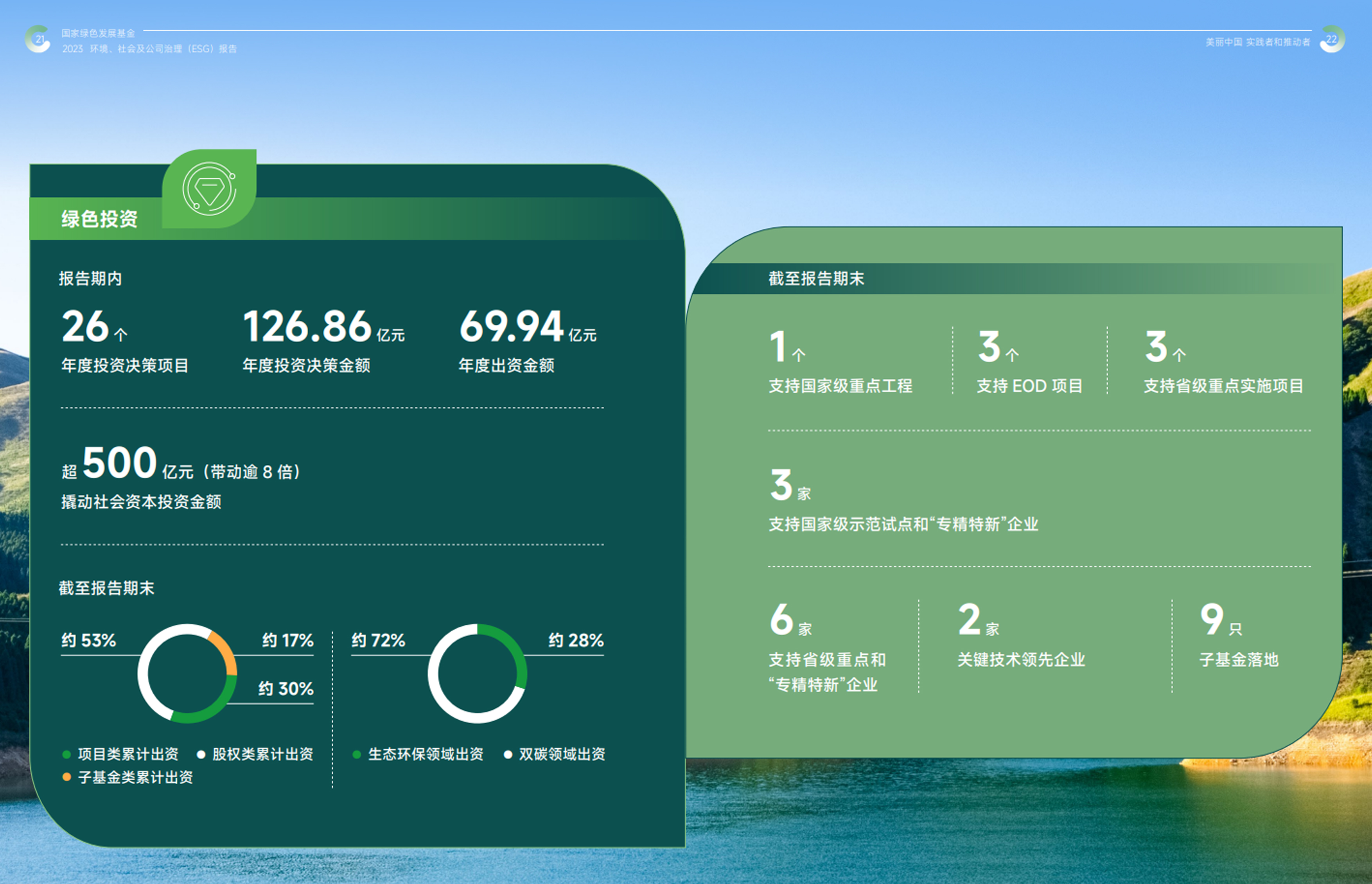Click the 约 72% label
The width and height of the screenshot is (1372, 884).
[378, 640]
